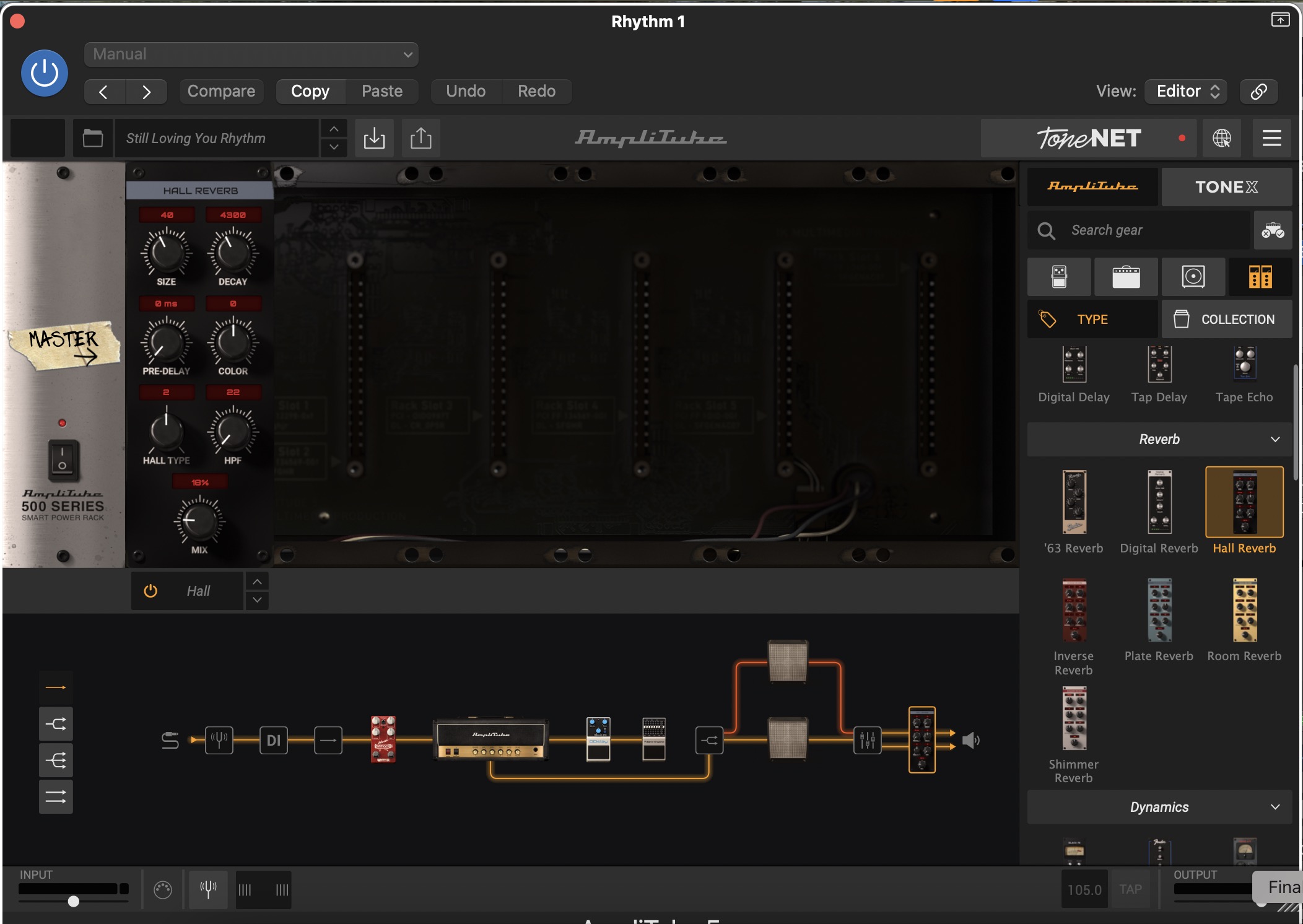The height and width of the screenshot is (924, 1303).
Task: Click the Undo button
Action: [466, 91]
